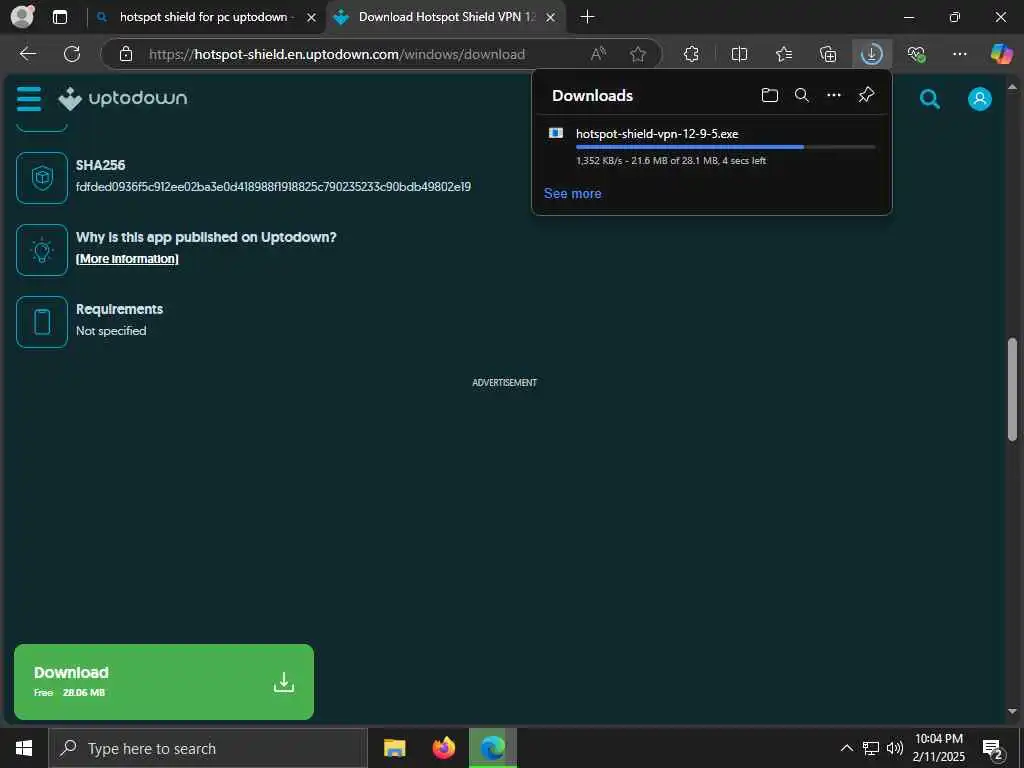
Task: Open the Uptodown user account icon
Action: coord(980,99)
